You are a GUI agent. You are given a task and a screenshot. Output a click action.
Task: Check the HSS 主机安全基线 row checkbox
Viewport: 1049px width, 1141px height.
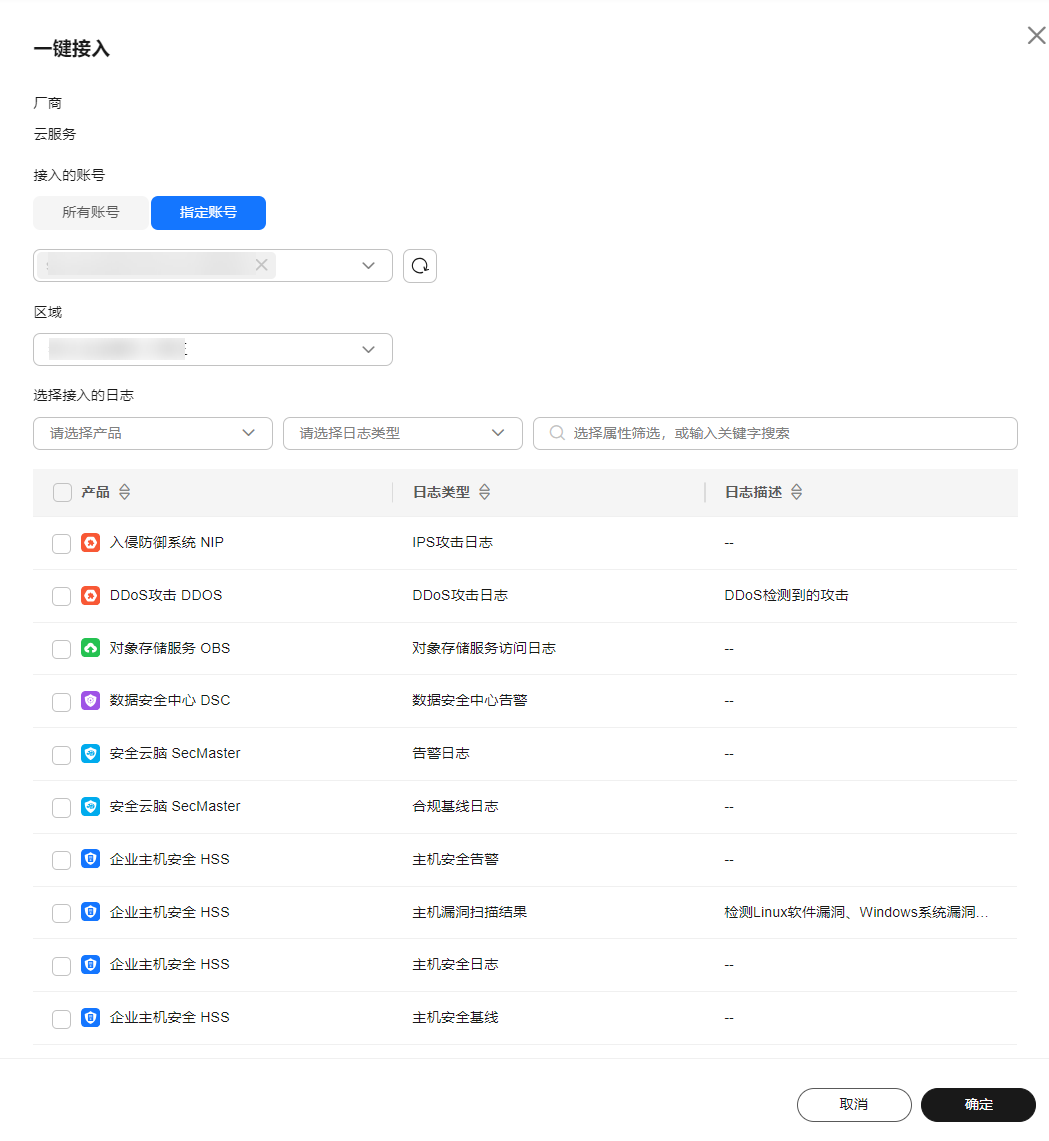tap(61, 1019)
